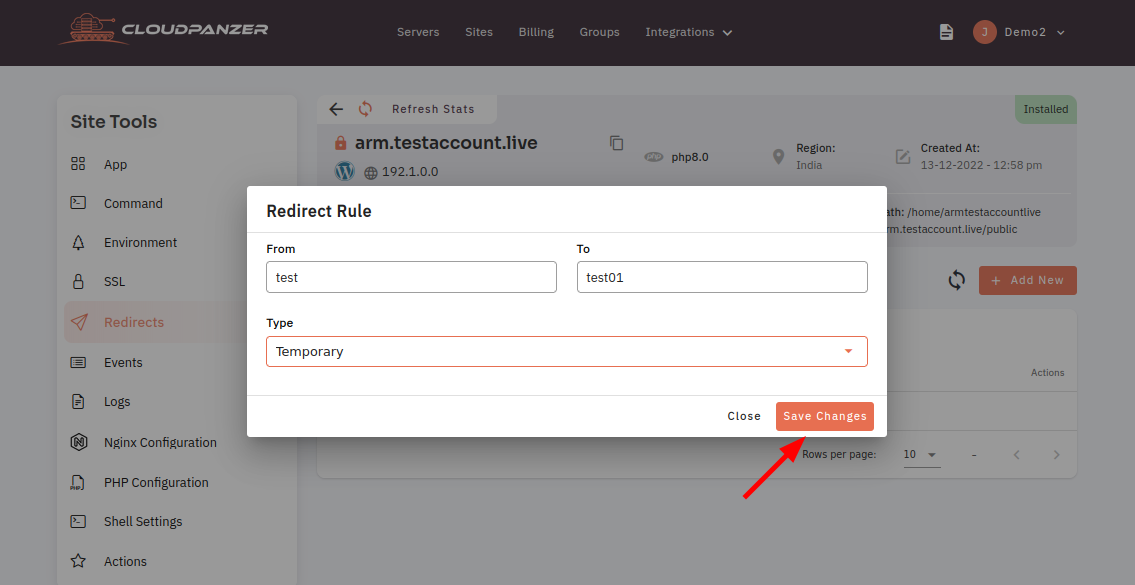Click the To input field
Screen dimensions: 1135x585
[722, 277]
